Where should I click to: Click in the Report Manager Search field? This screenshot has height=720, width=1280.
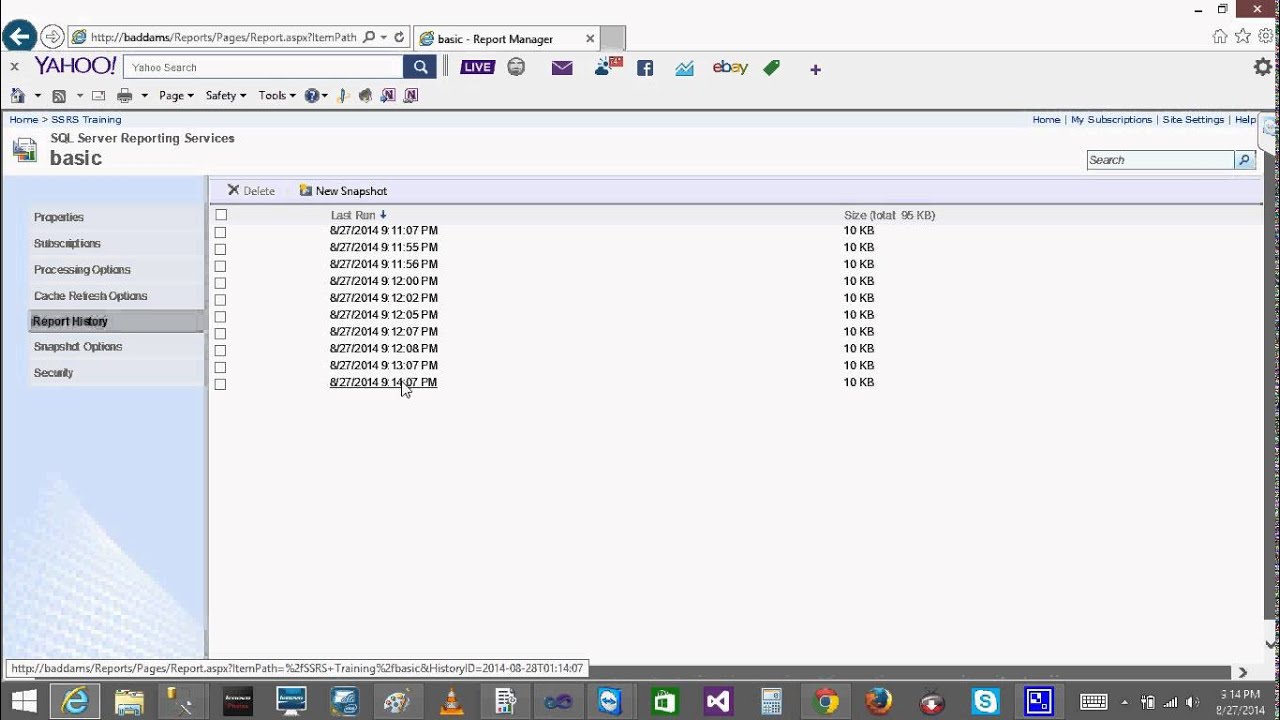click(1161, 160)
